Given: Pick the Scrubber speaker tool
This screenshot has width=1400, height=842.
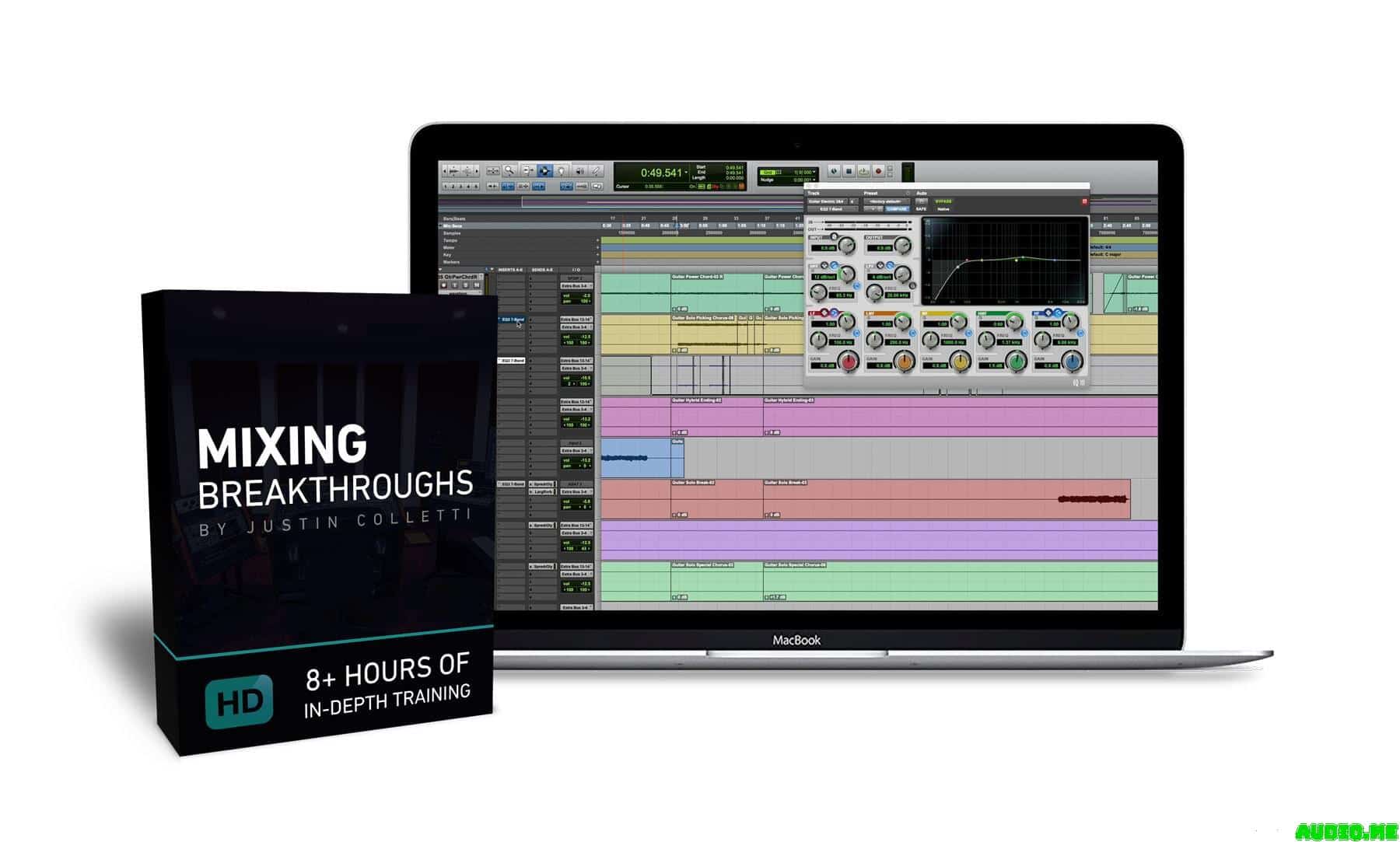Looking at the screenshot, I should pyautogui.click(x=579, y=170).
